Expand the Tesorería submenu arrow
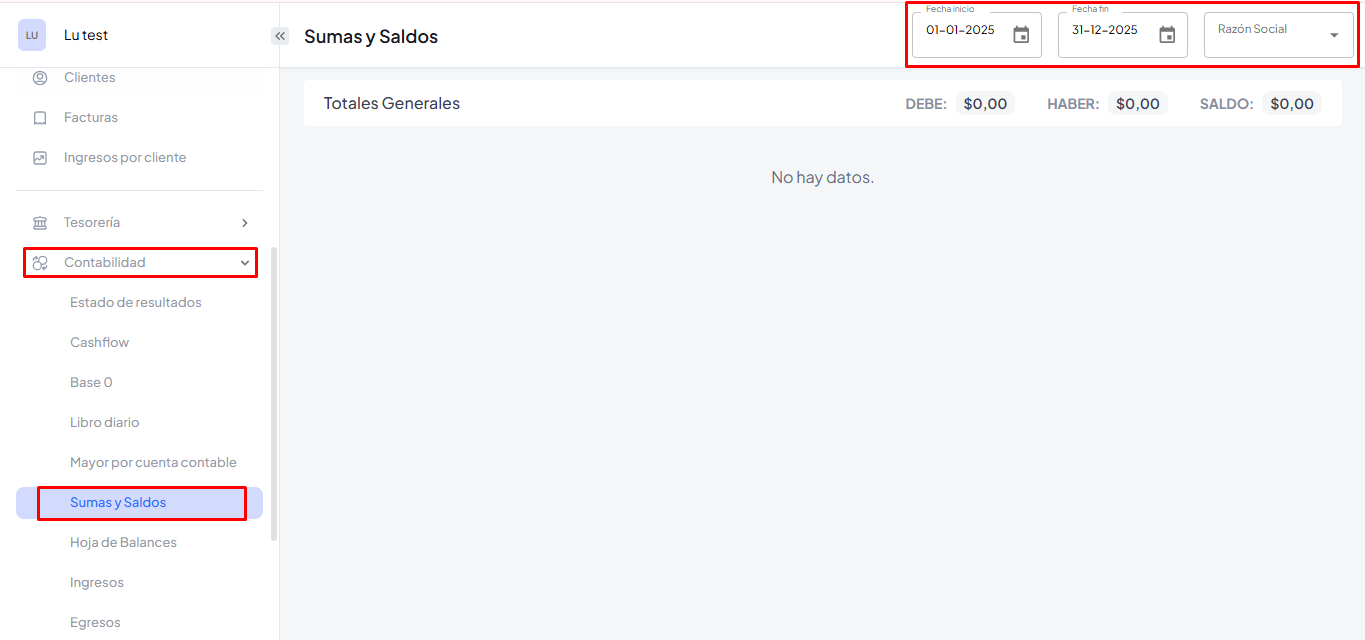The height and width of the screenshot is (640, 1365). [x=245, y=223]
